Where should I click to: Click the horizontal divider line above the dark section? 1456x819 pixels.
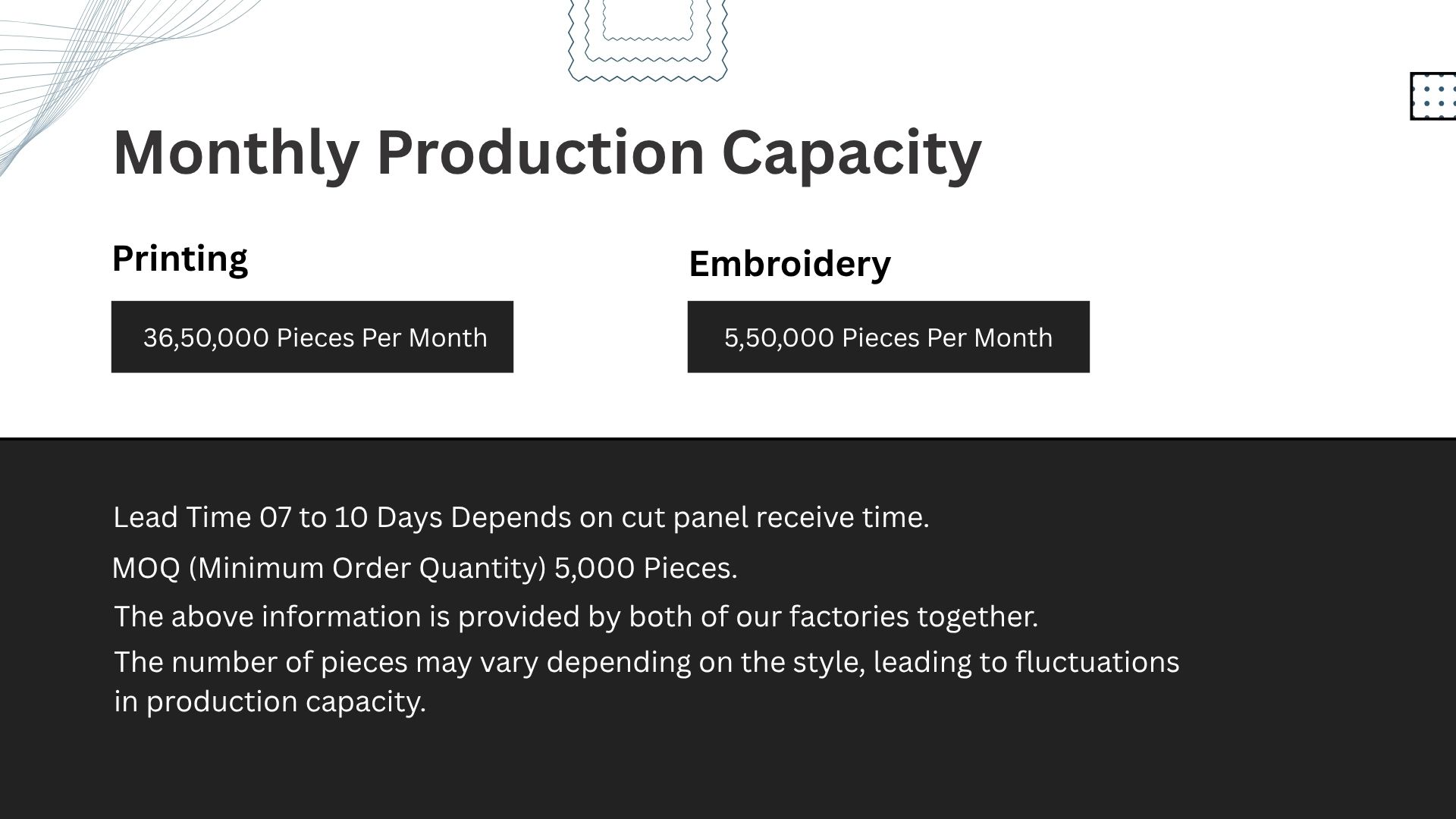tap(728, 438)
